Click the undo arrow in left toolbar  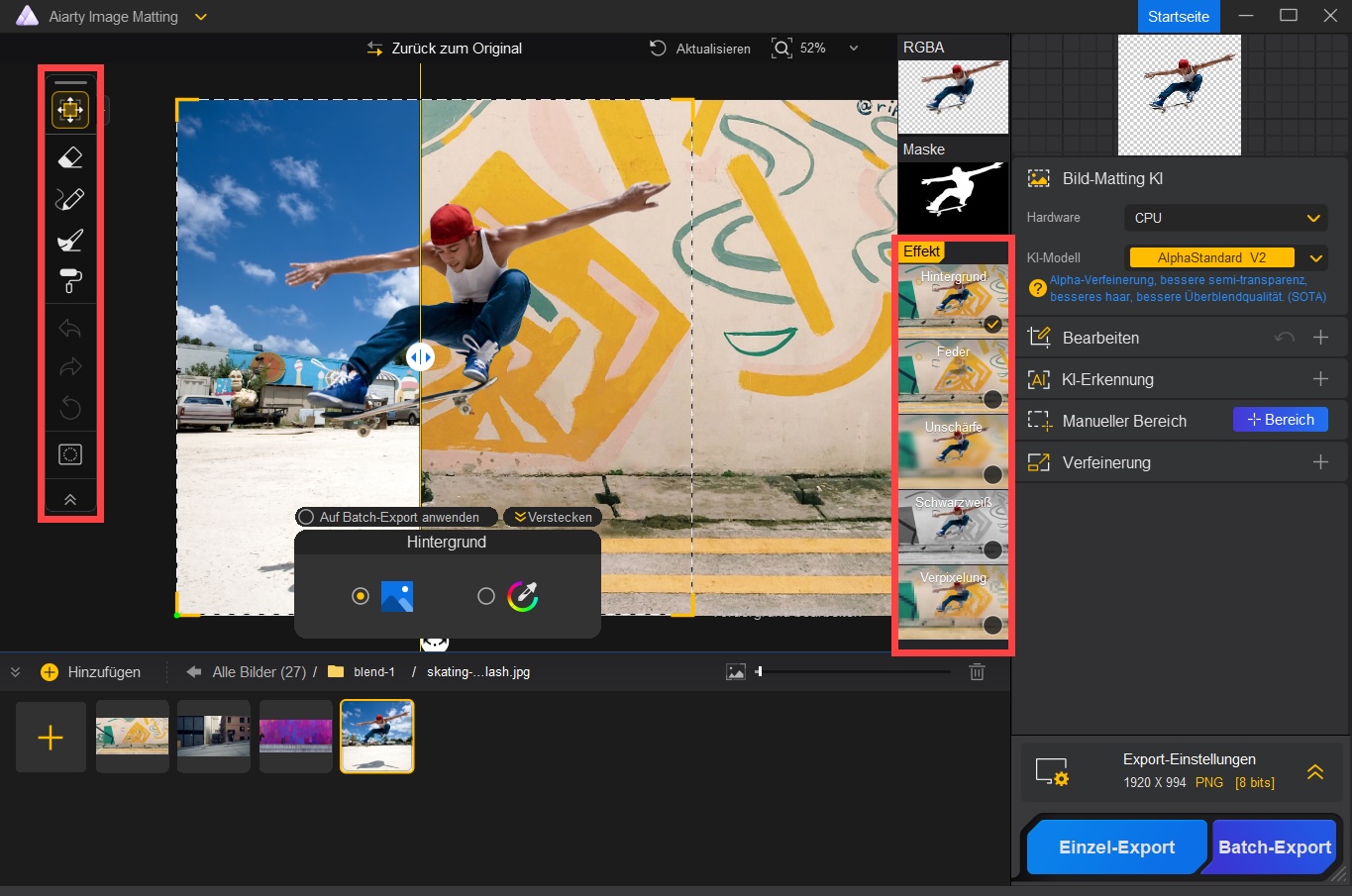coord(70,328)
